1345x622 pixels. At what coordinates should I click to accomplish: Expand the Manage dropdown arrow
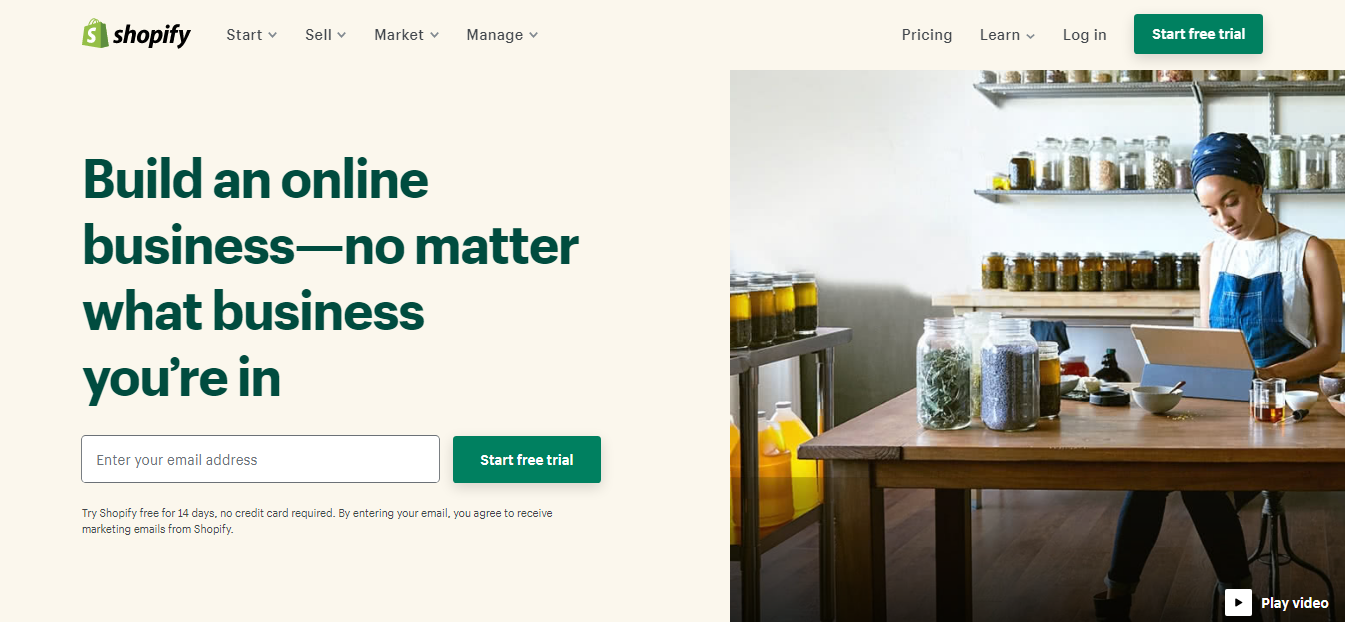tap(533, 35)
